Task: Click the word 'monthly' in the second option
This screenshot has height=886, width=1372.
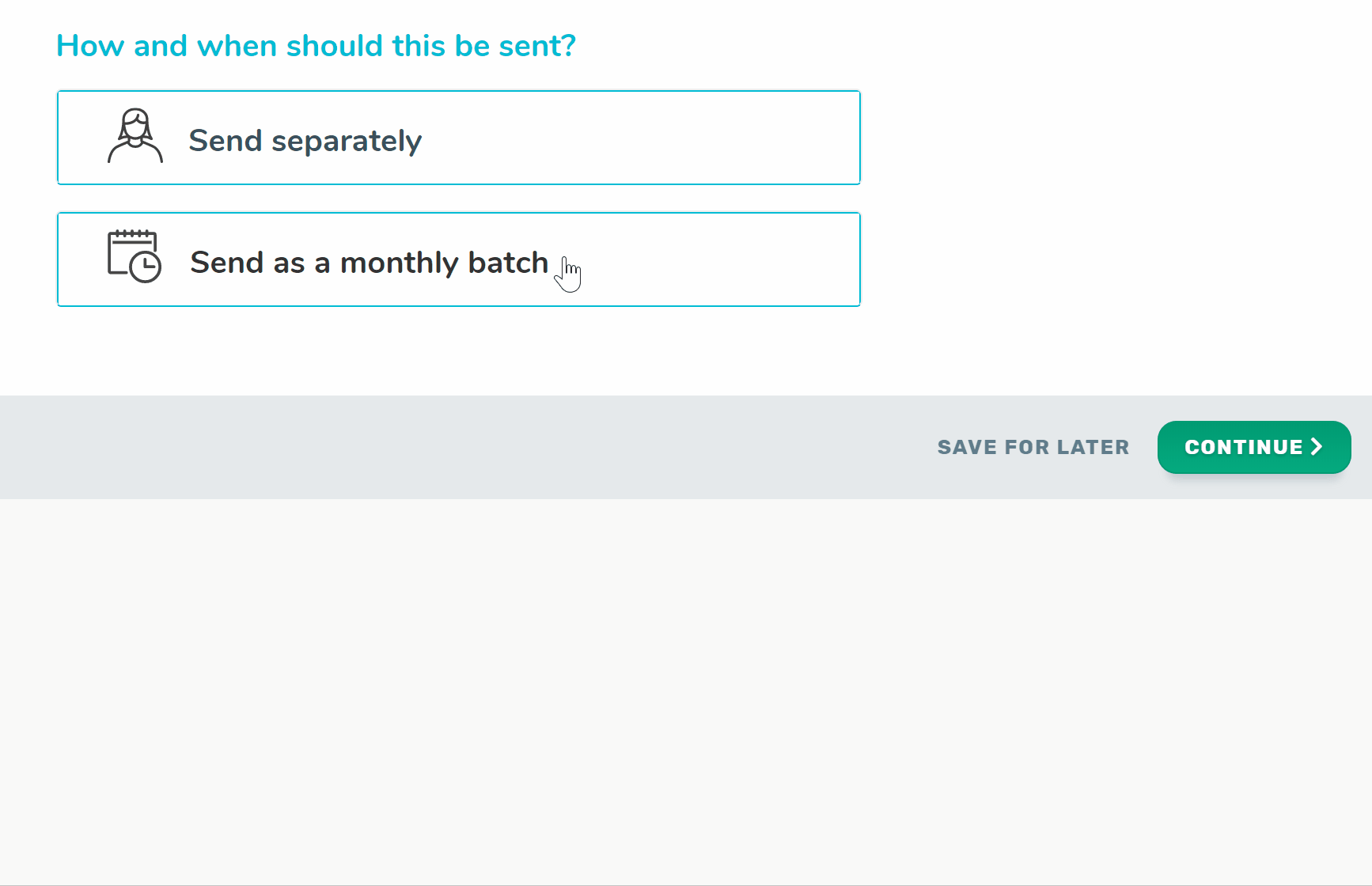Action: point(400,263)
